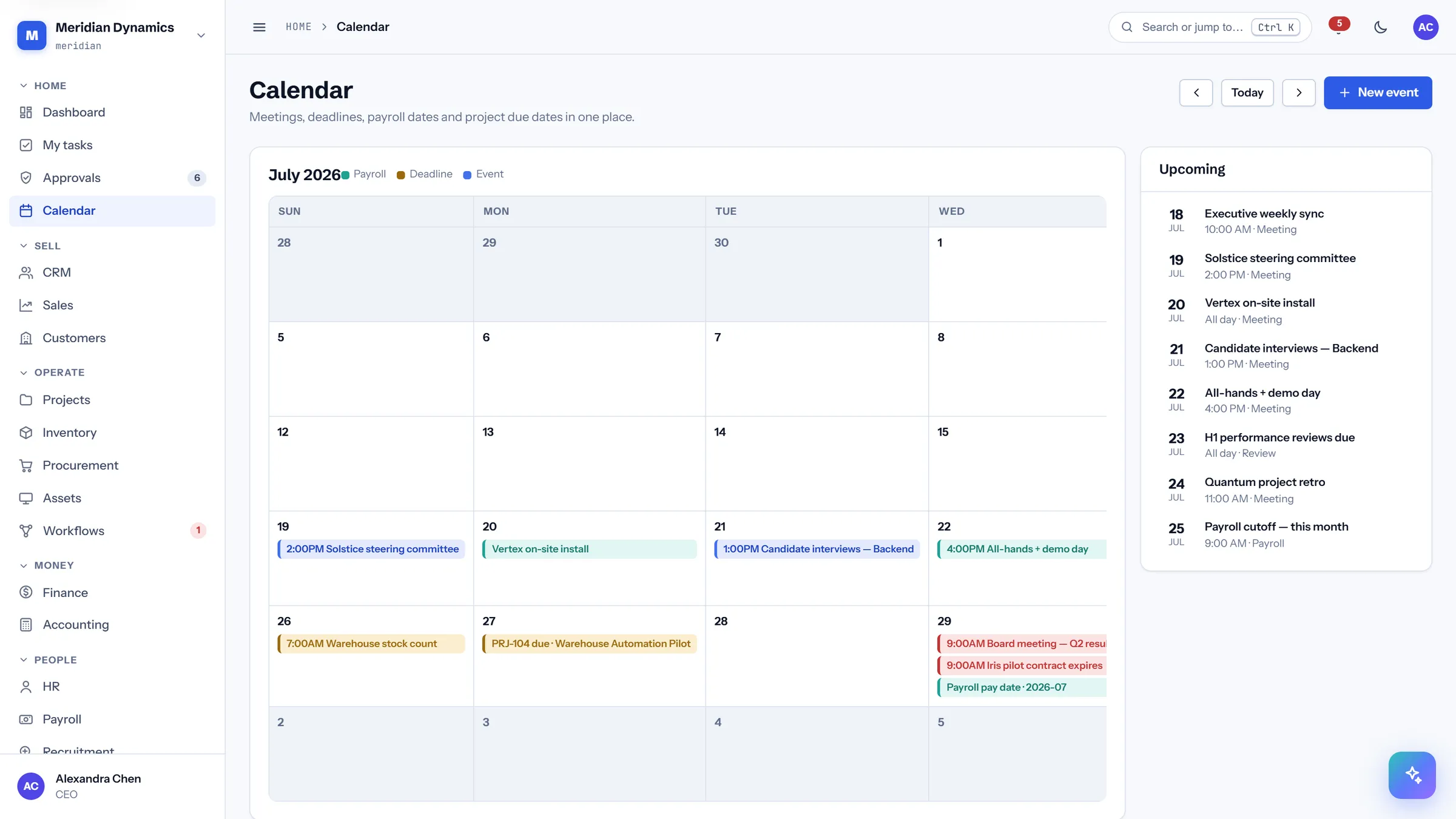
Task: Click the HOME breadcrumb link
Action: point(298,27)
